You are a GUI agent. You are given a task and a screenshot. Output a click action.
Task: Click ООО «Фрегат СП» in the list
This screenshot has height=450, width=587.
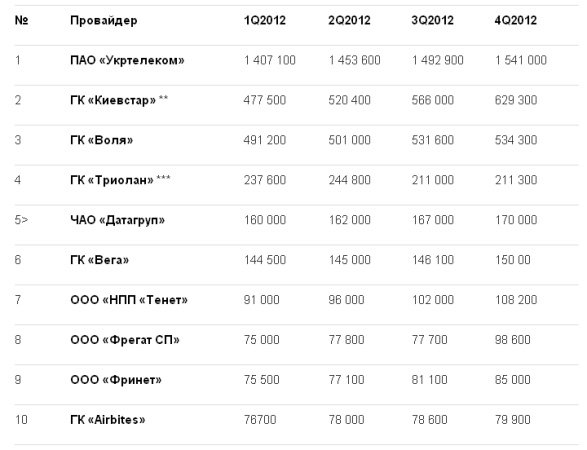[125, 340]
